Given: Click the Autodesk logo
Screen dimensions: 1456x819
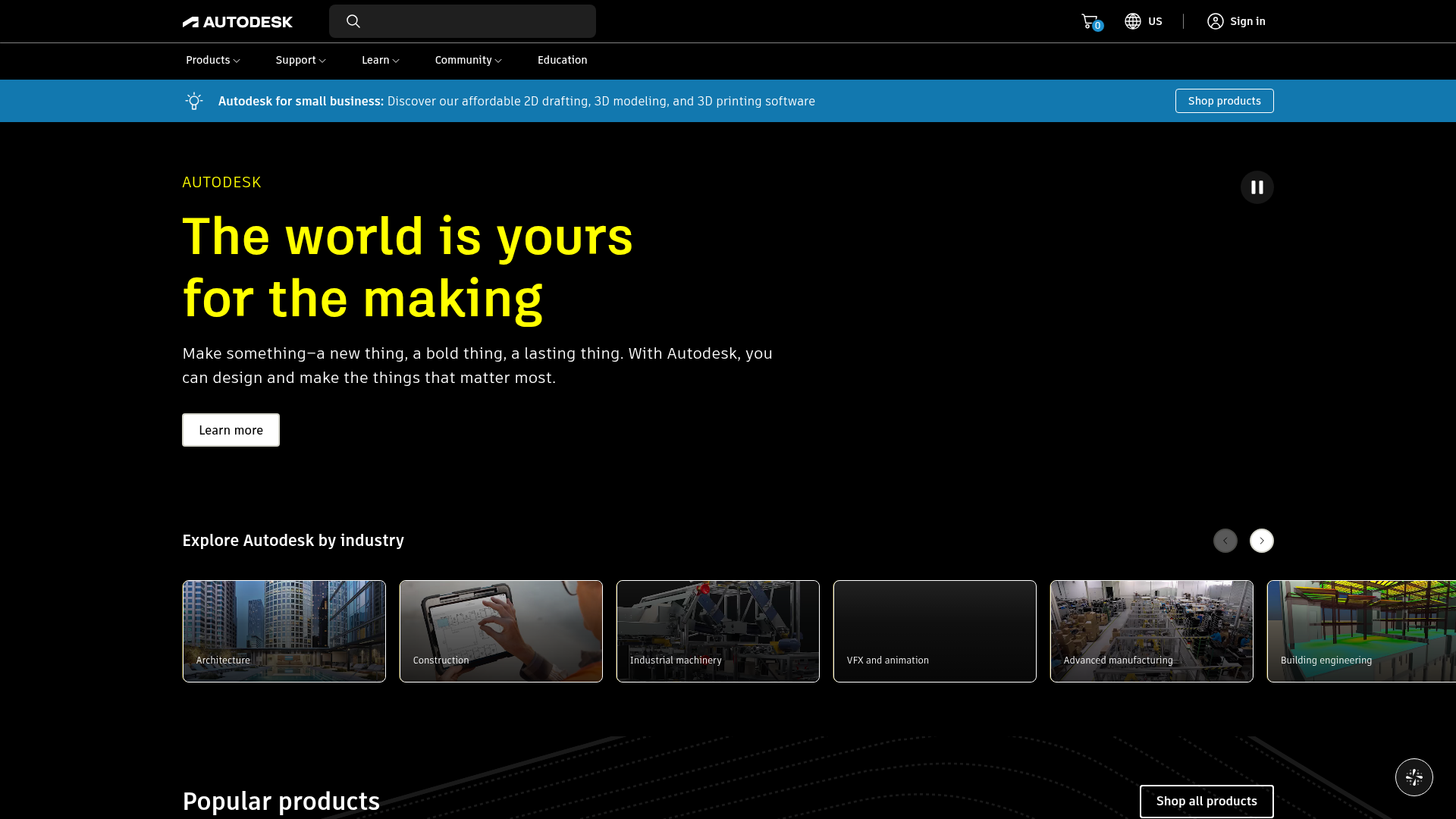Looking at the screenshot, I should pos(237,22).
